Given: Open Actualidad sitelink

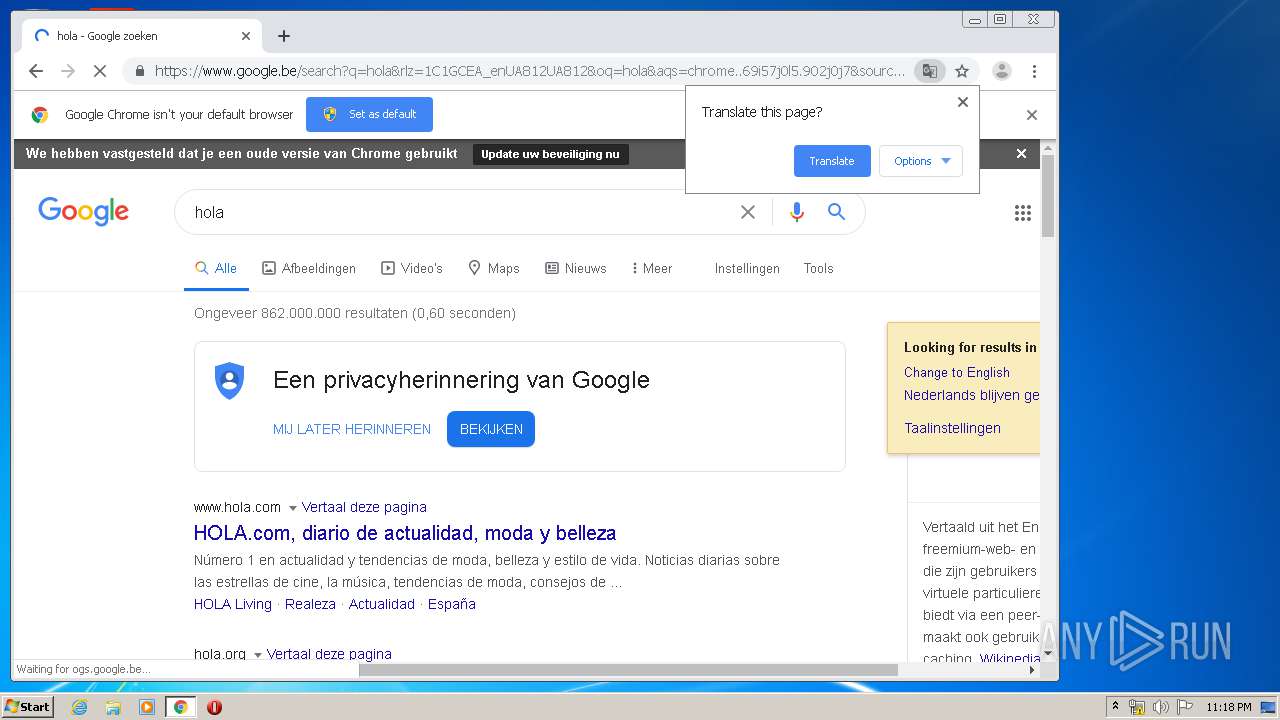Looking at the screenshot, I should click(x=382, y=604).
